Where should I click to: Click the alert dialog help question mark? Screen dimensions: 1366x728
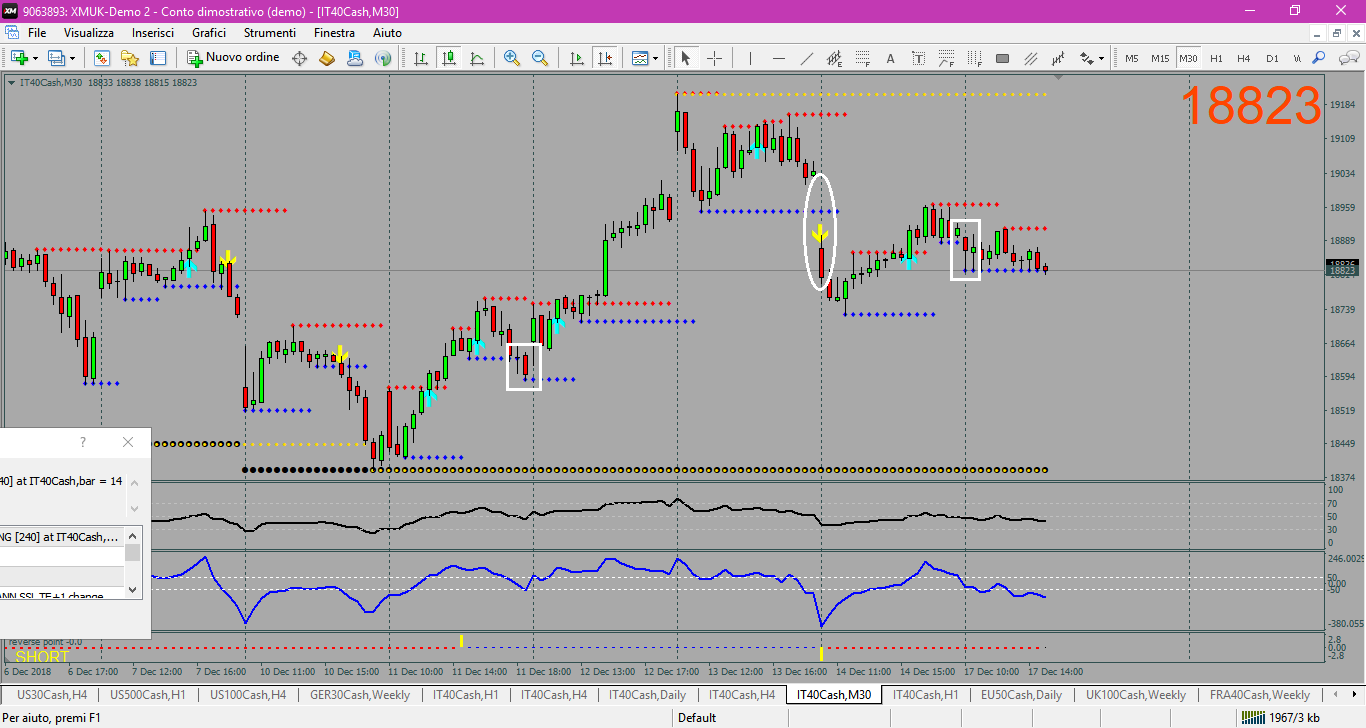[x=83, y=442]
